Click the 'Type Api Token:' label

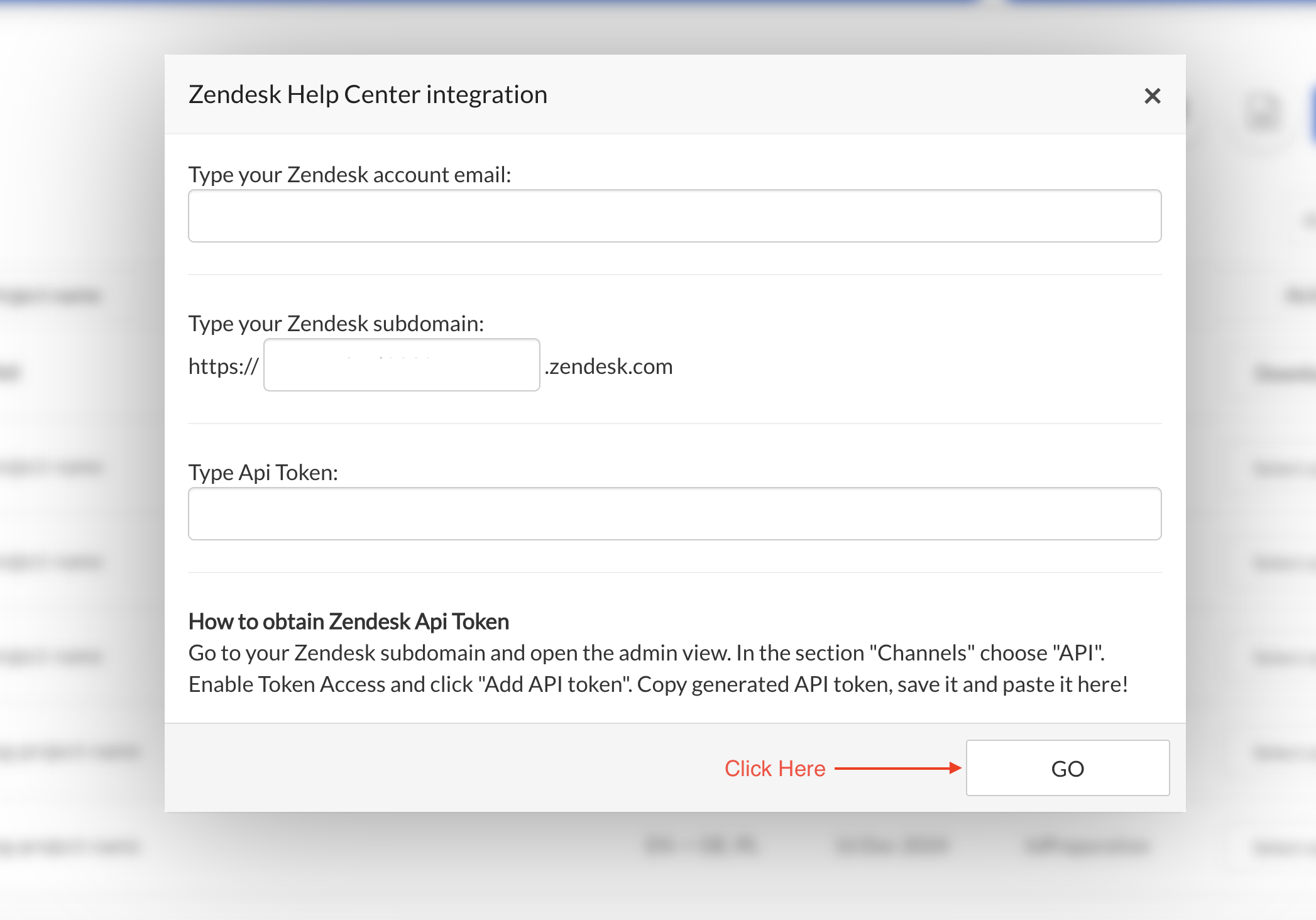tap(263, 473)
